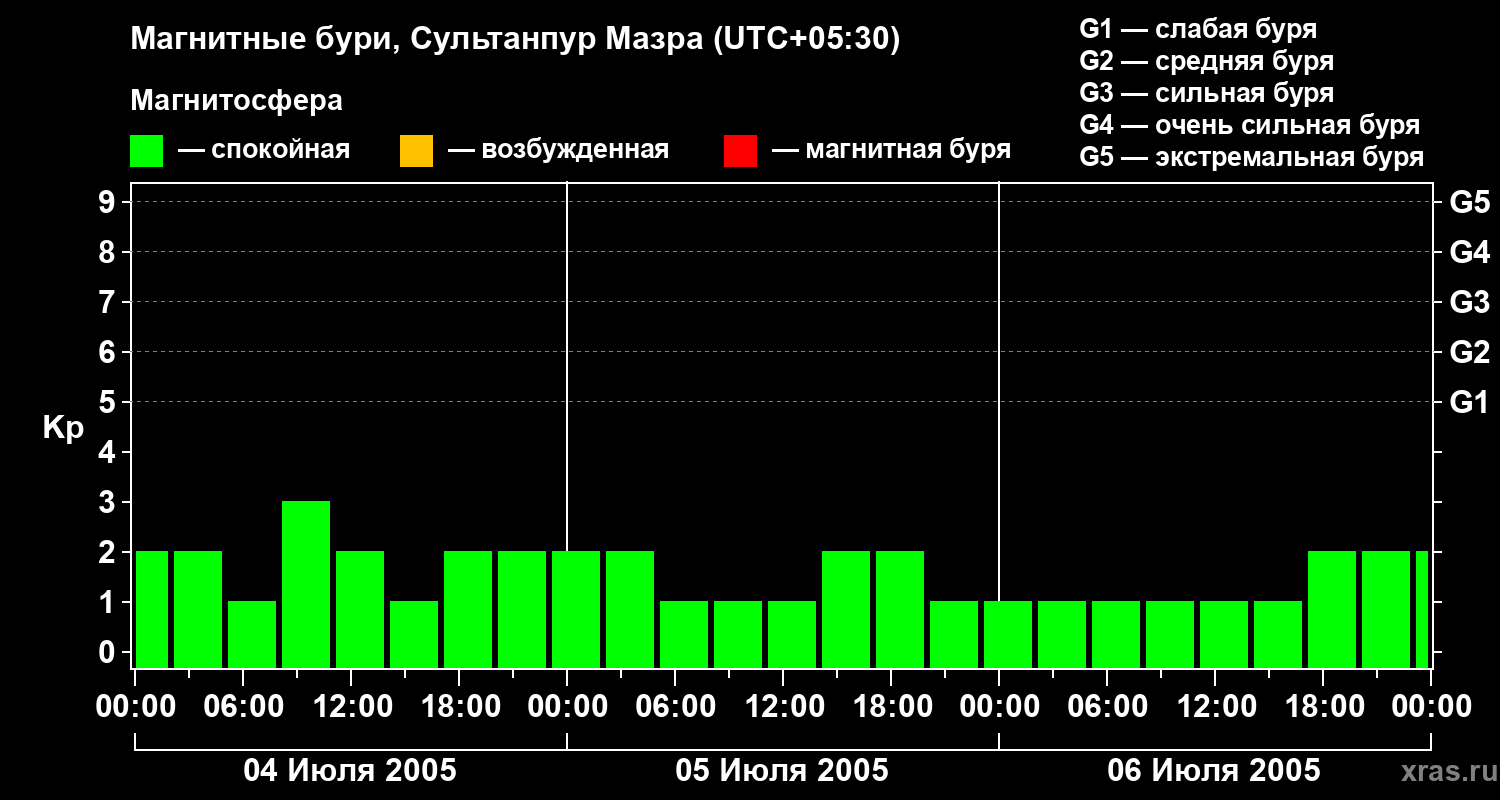The height and width of the screenshot is (800, 1500).
Task: Click the 'G5 — экстремальная буря' legend line
Action: coord(1252,157)
